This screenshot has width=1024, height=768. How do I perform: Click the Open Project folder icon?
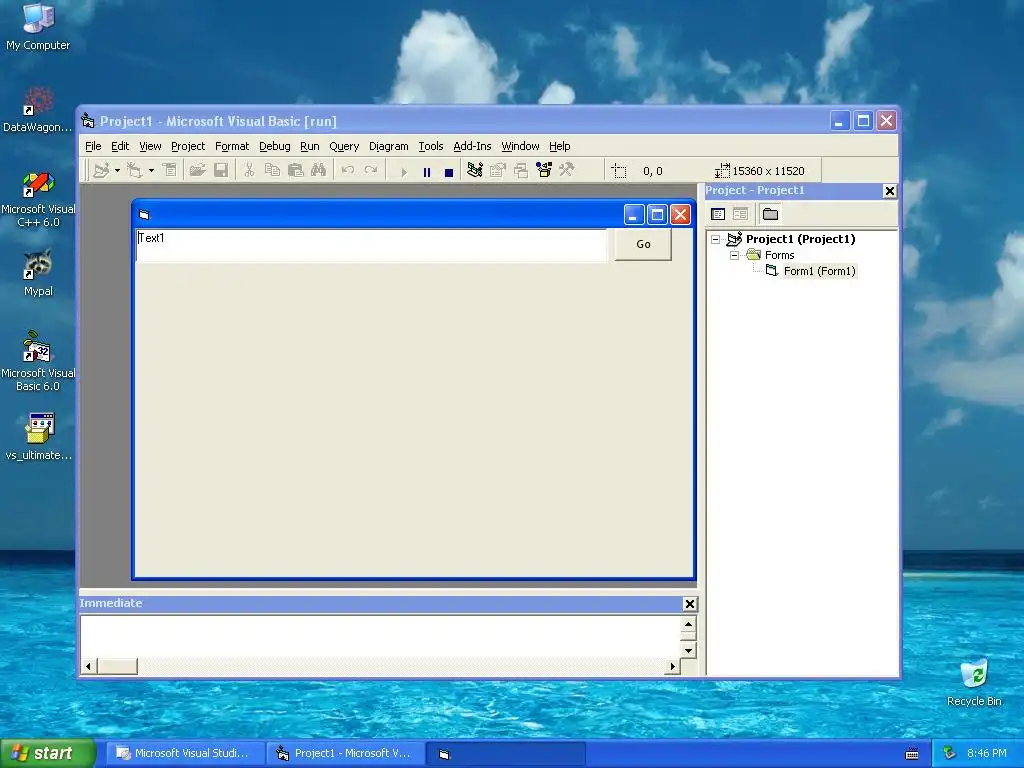pos(197,171)
